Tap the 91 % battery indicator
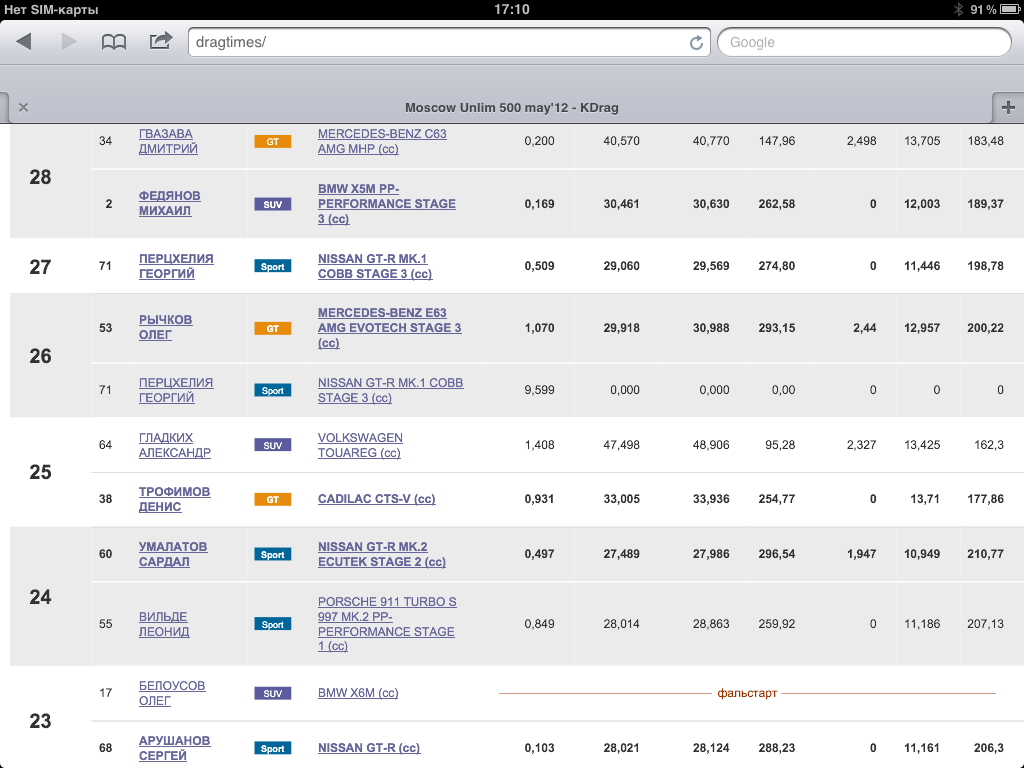The image size is (1024, 768). pos(995,9)
